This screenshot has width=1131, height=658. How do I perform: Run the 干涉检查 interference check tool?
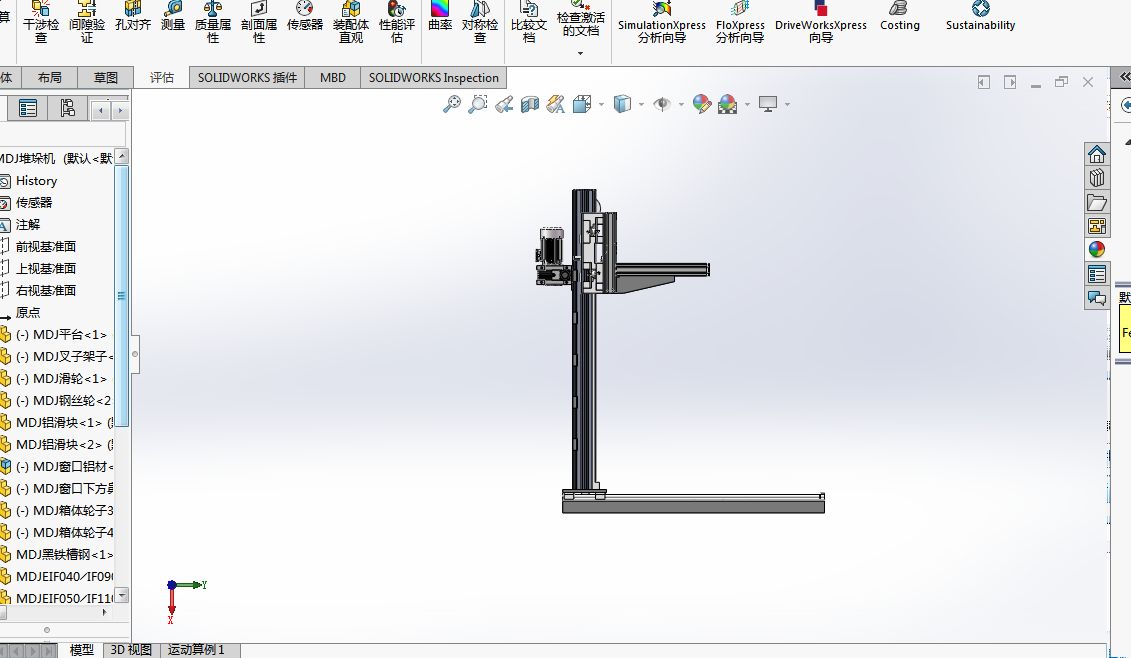click(41, 22)
